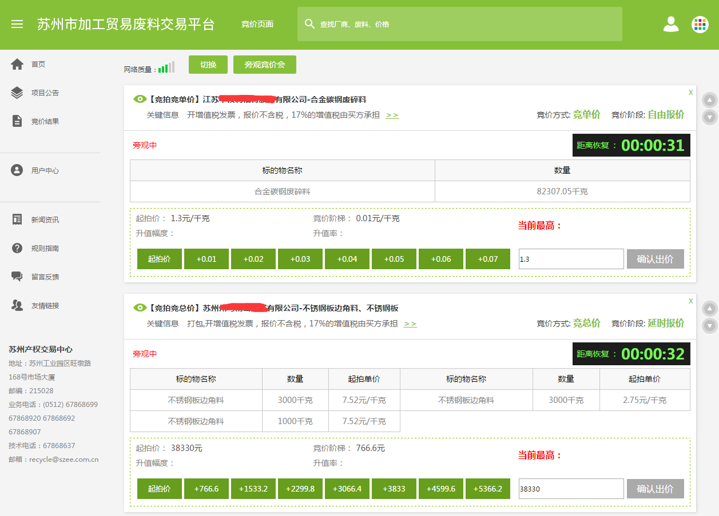Viewport: 719px width, 516px height.
Task: Select +0.03 bid increment in first auction
Action: (300, 259)
